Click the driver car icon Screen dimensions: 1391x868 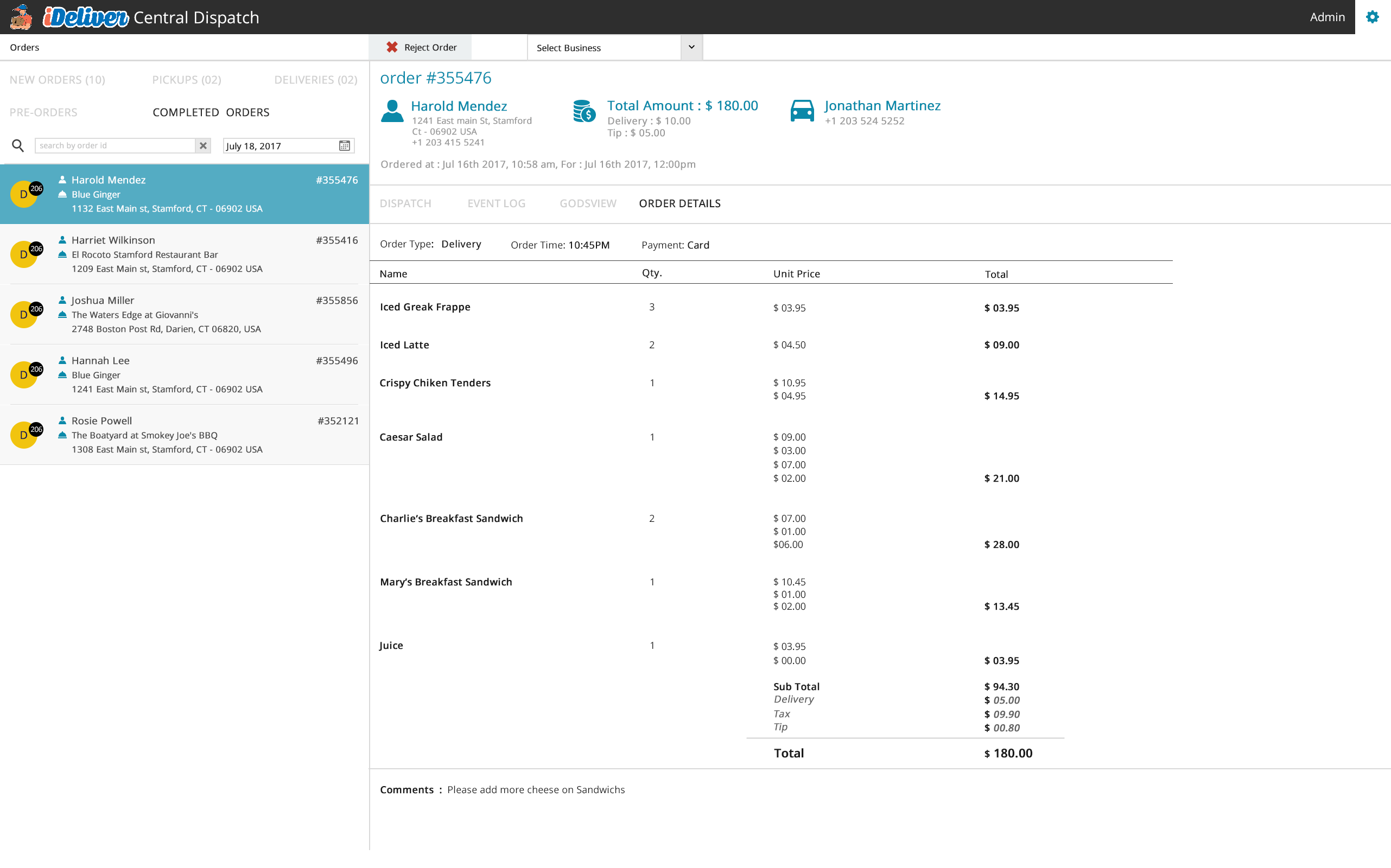click(x=802, y=111)
